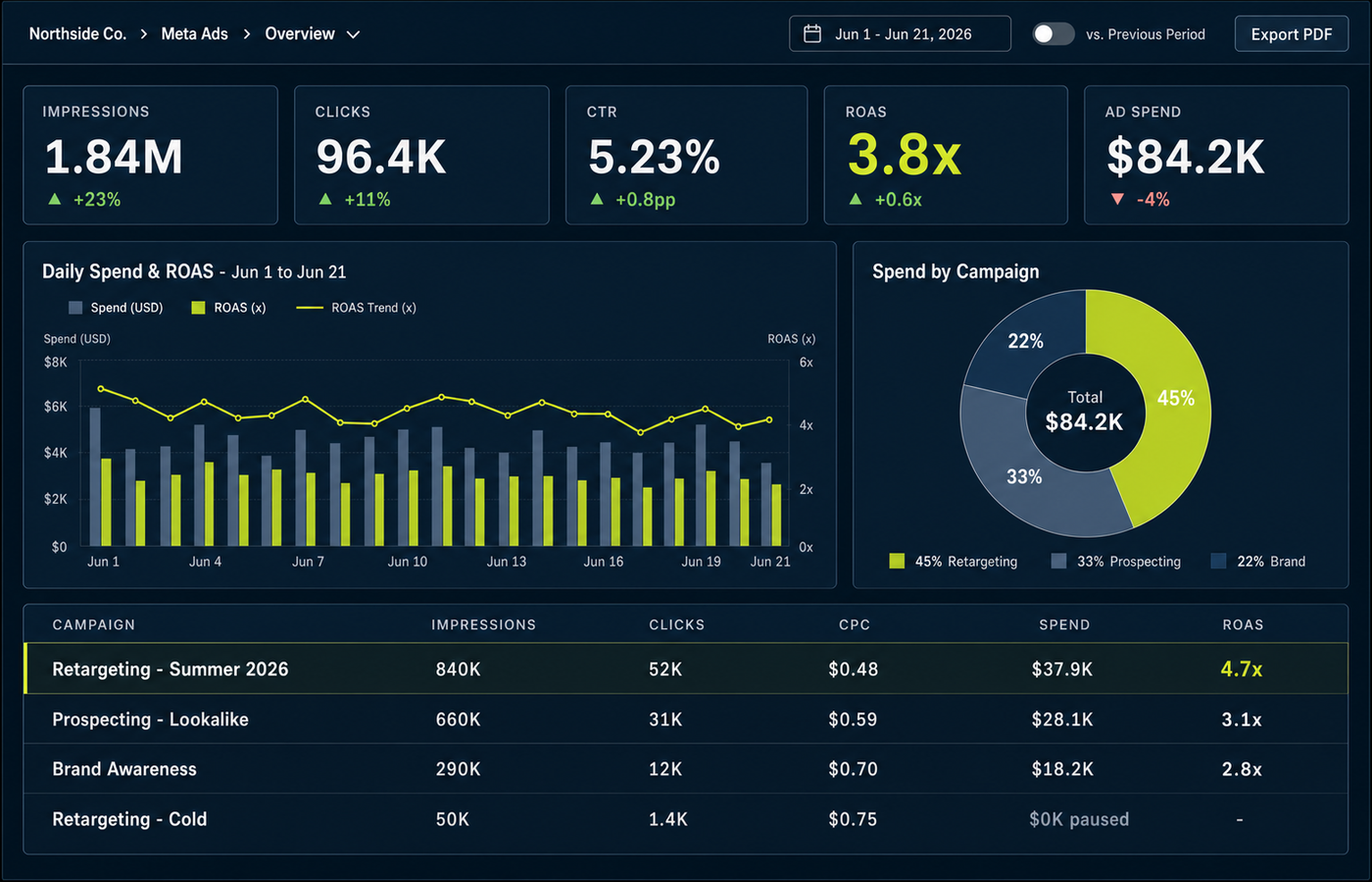Select the Retargeting - Summer 2026 row
The height and width of the screenshot is (882, 1372).
686,668
